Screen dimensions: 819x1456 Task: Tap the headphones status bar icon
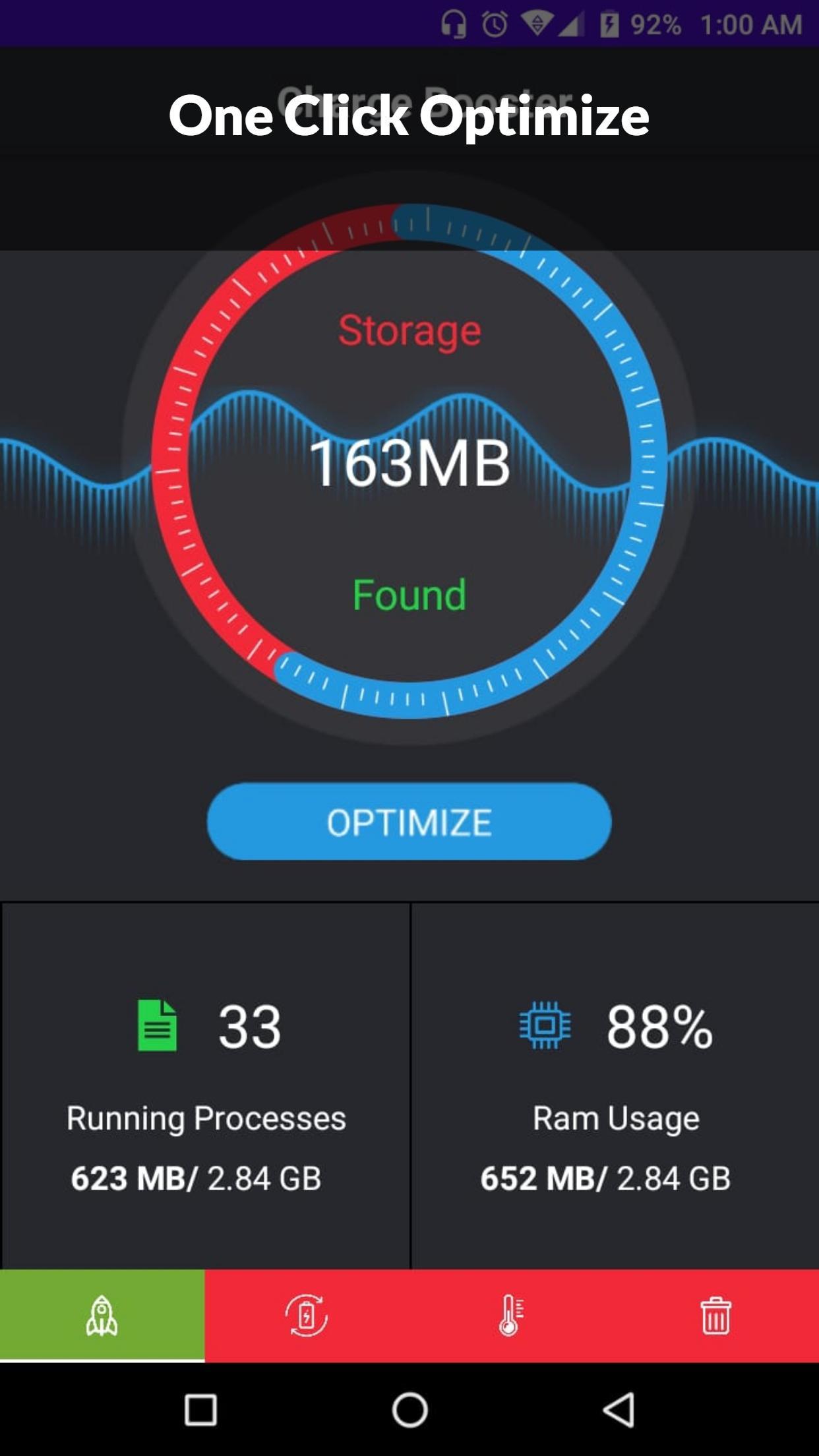point(454,24)
